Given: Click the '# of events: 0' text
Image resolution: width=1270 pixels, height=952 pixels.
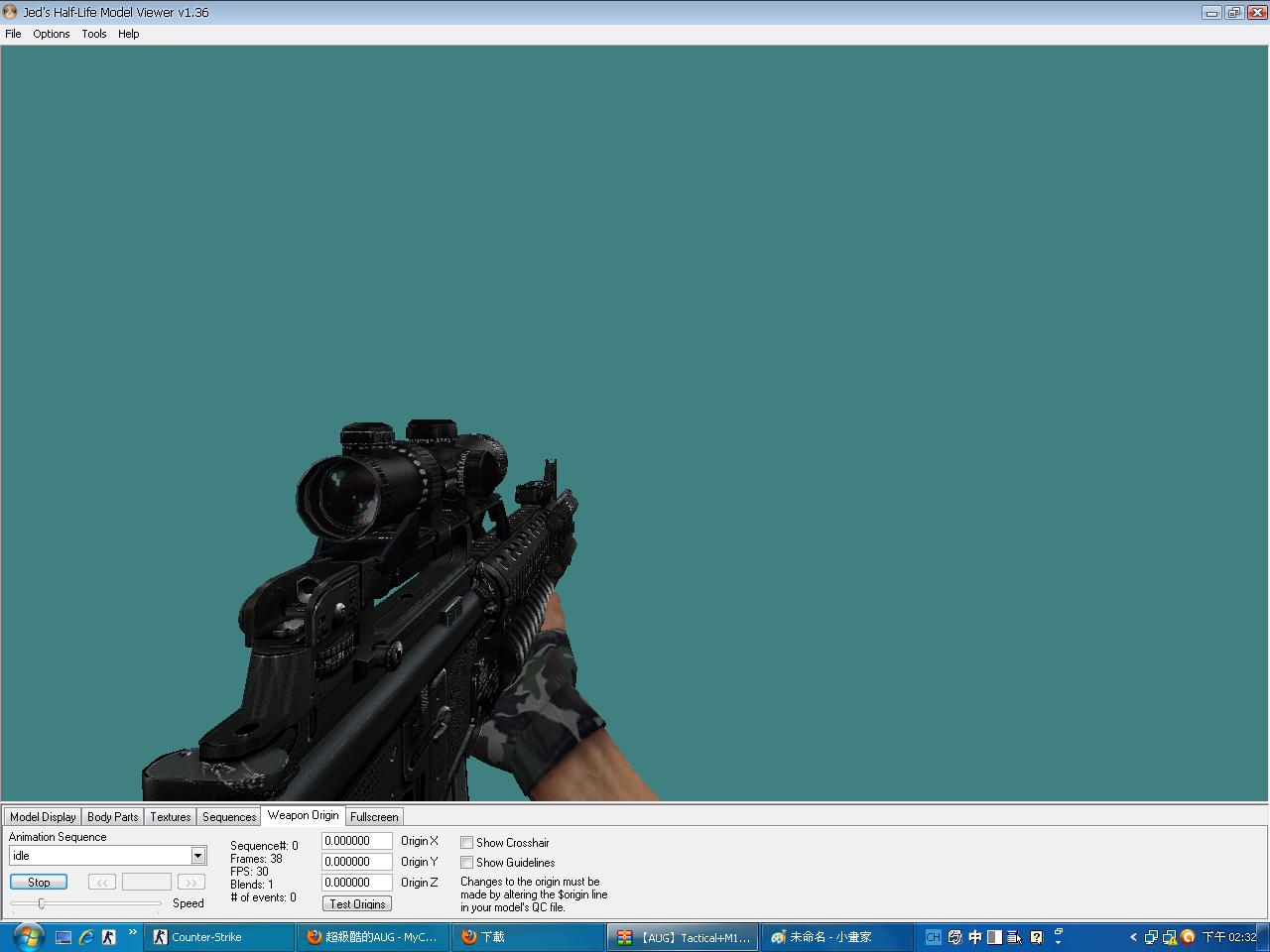Looking at the screenshot, I should tap(263, 897).
